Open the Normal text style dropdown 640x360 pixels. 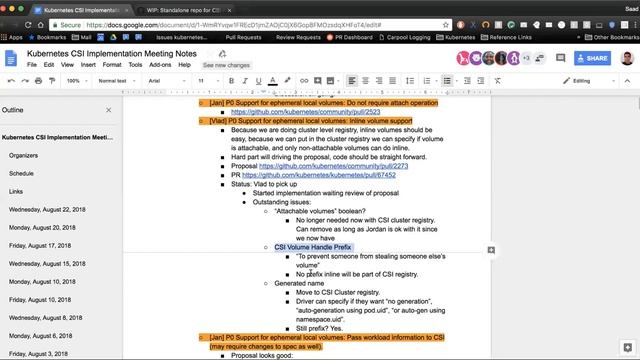pyautogui.click(x=117, y=81)
